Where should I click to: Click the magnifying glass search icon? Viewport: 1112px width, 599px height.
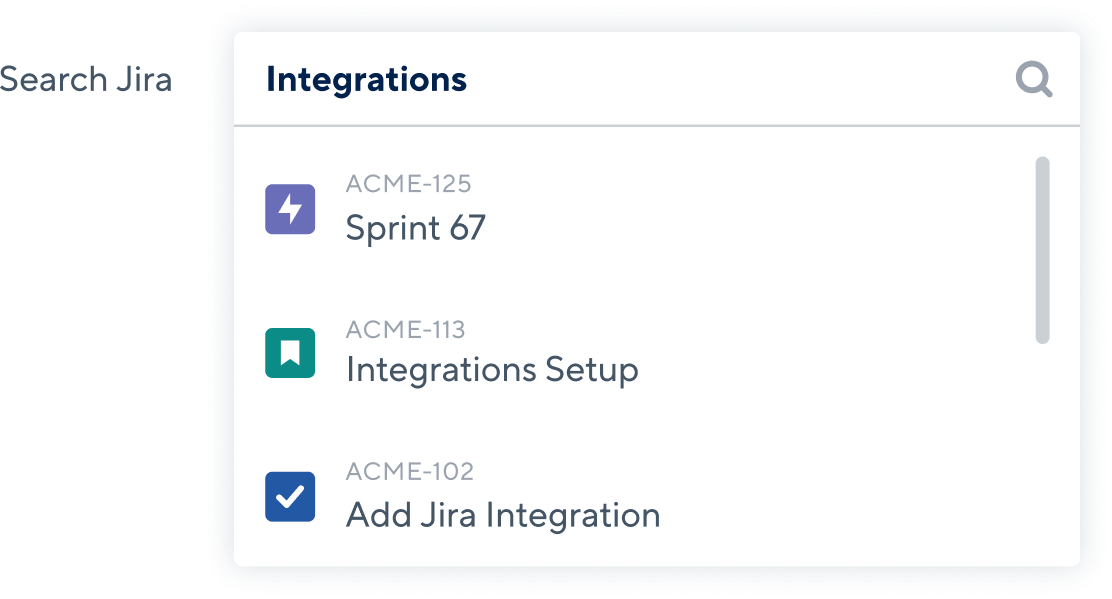coord(1033,79)
